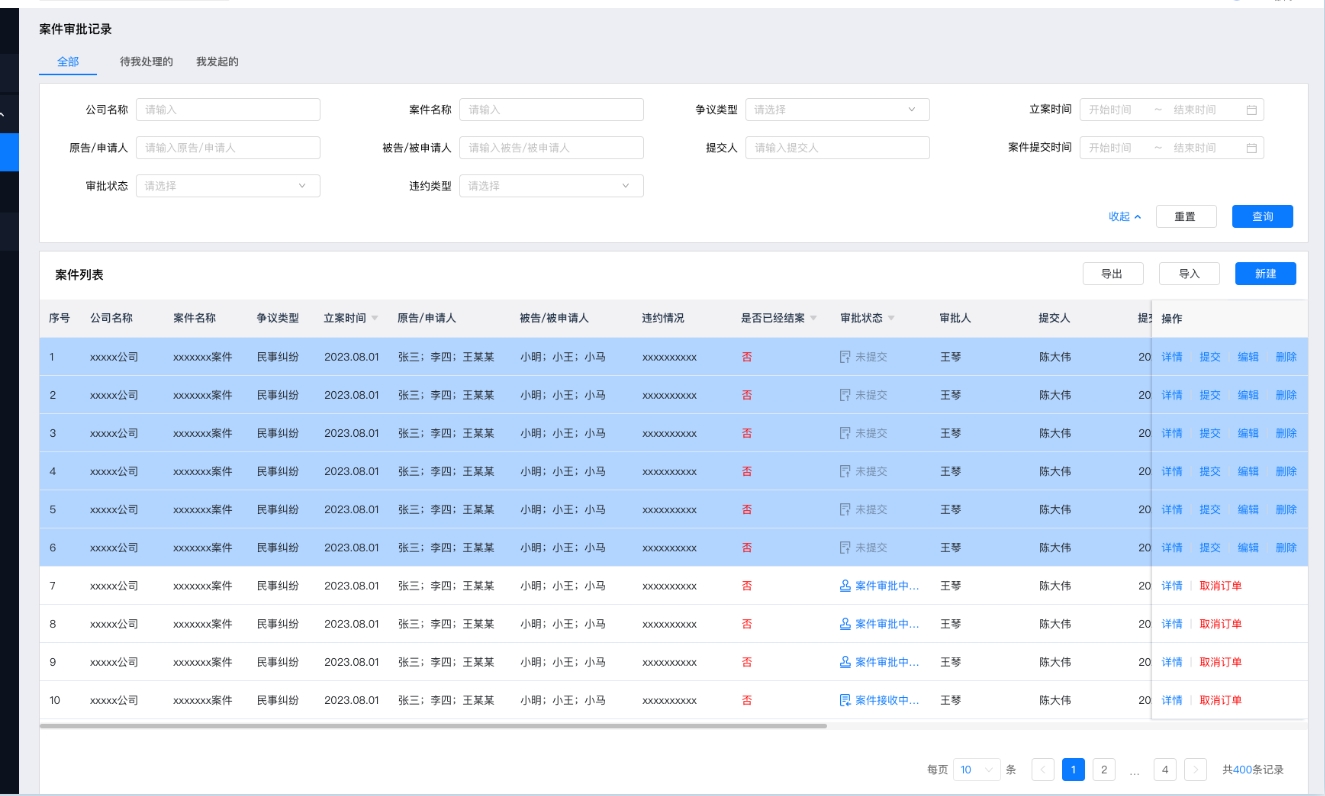Screen dimensions: 1325x796
Task: Open 详情 link in row 10
Action: pyautogui.click(x=1172, y=700)
